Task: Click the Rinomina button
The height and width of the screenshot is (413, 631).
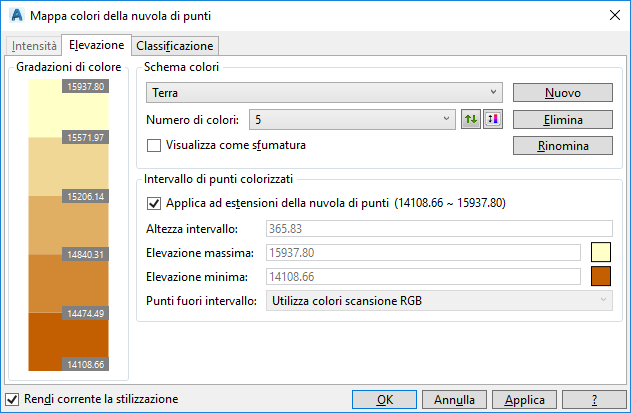Action: tap(563, 145)
